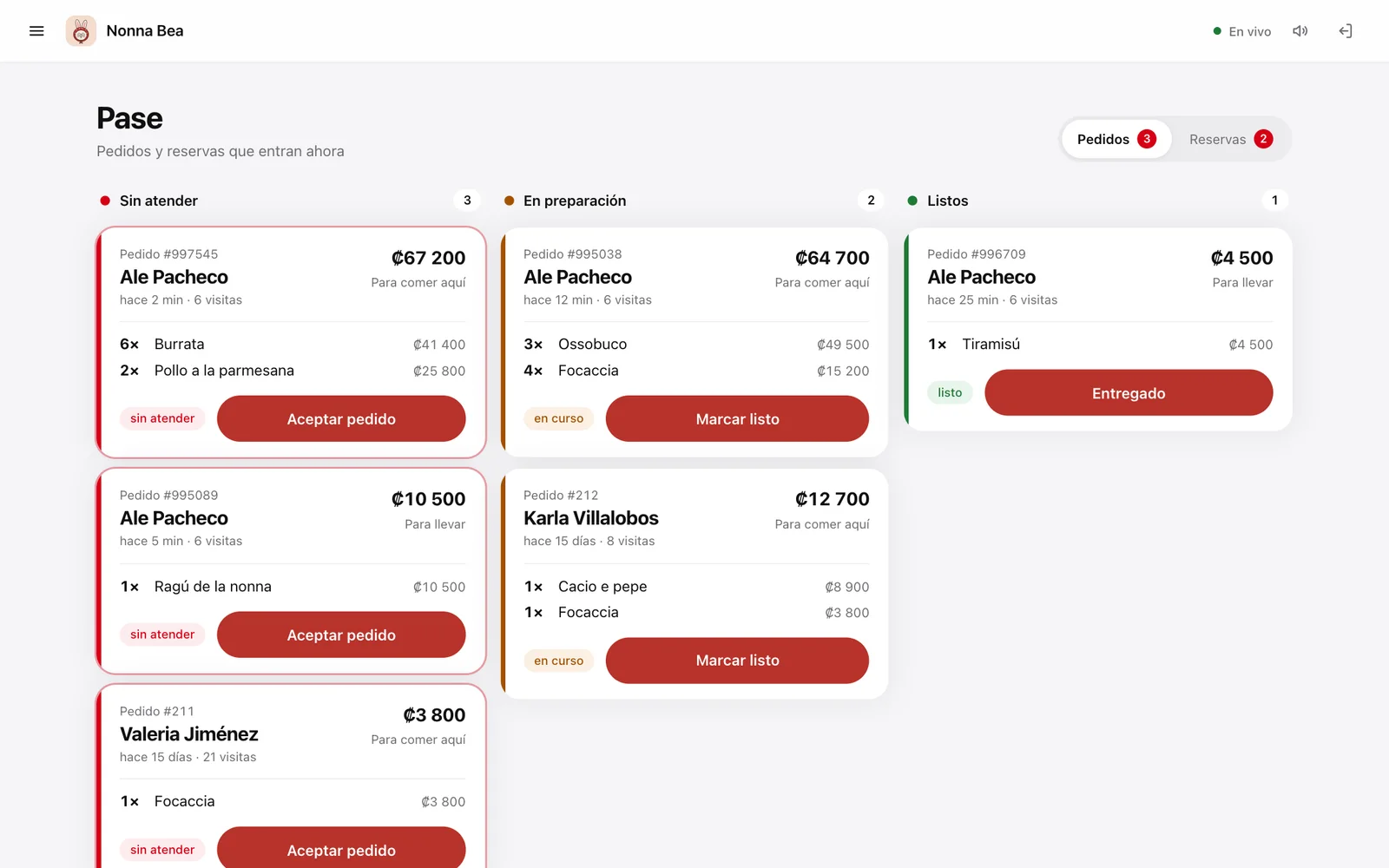Select the Burrata line item
This screenshot has width=1389, height=868.
[x=293, y=345]
